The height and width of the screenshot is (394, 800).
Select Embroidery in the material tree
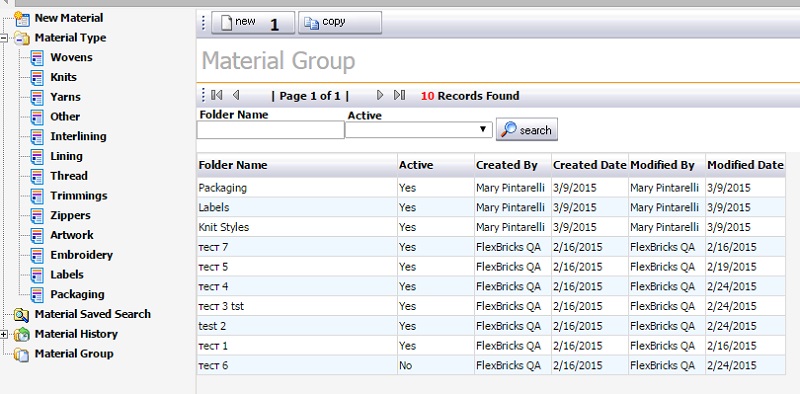(x=81, y=255)
